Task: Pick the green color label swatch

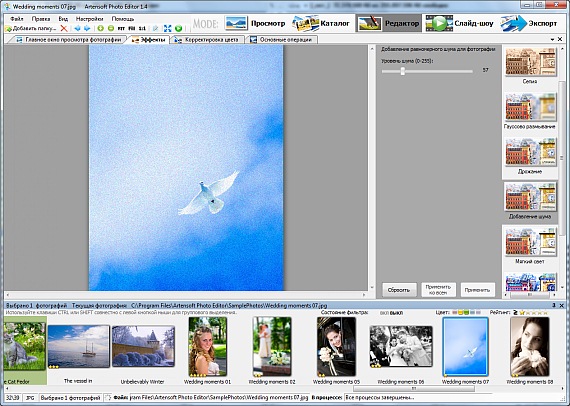Action: (466, 312)
